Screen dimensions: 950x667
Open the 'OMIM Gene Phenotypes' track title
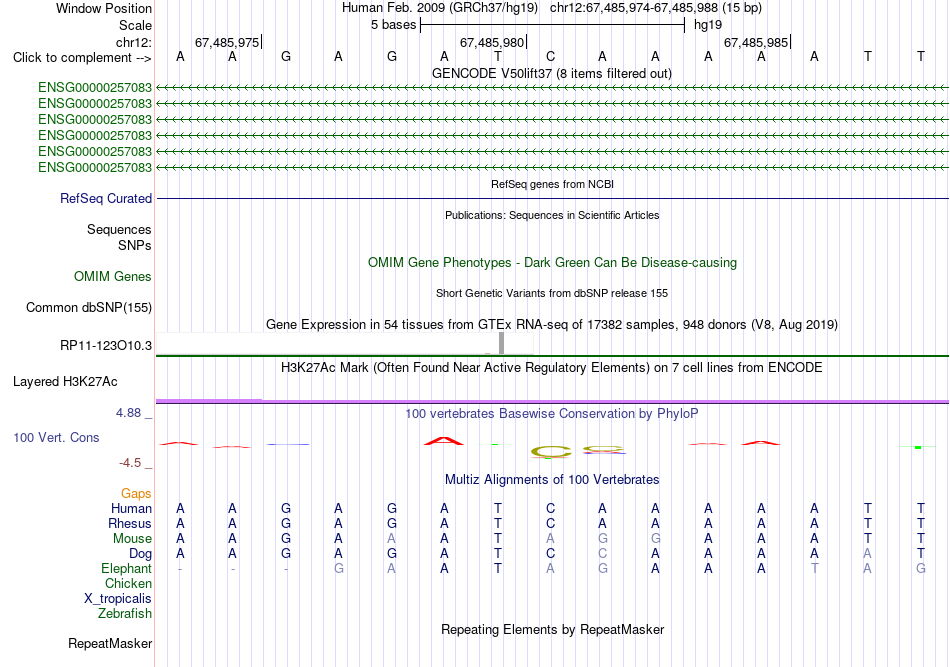tap(552, 262)
